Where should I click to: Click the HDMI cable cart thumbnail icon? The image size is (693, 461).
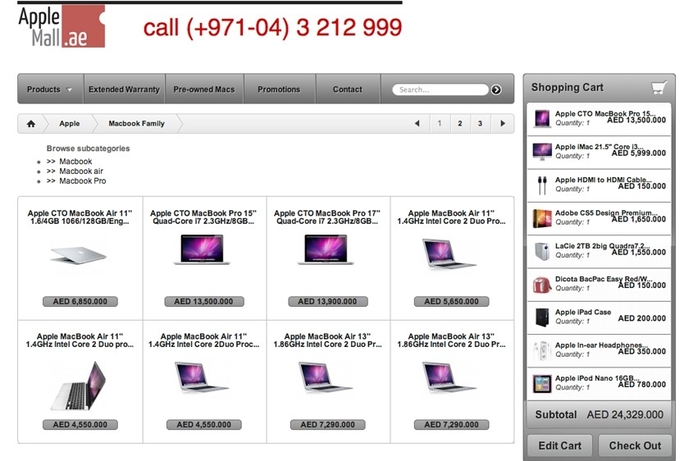pos(542,185)
